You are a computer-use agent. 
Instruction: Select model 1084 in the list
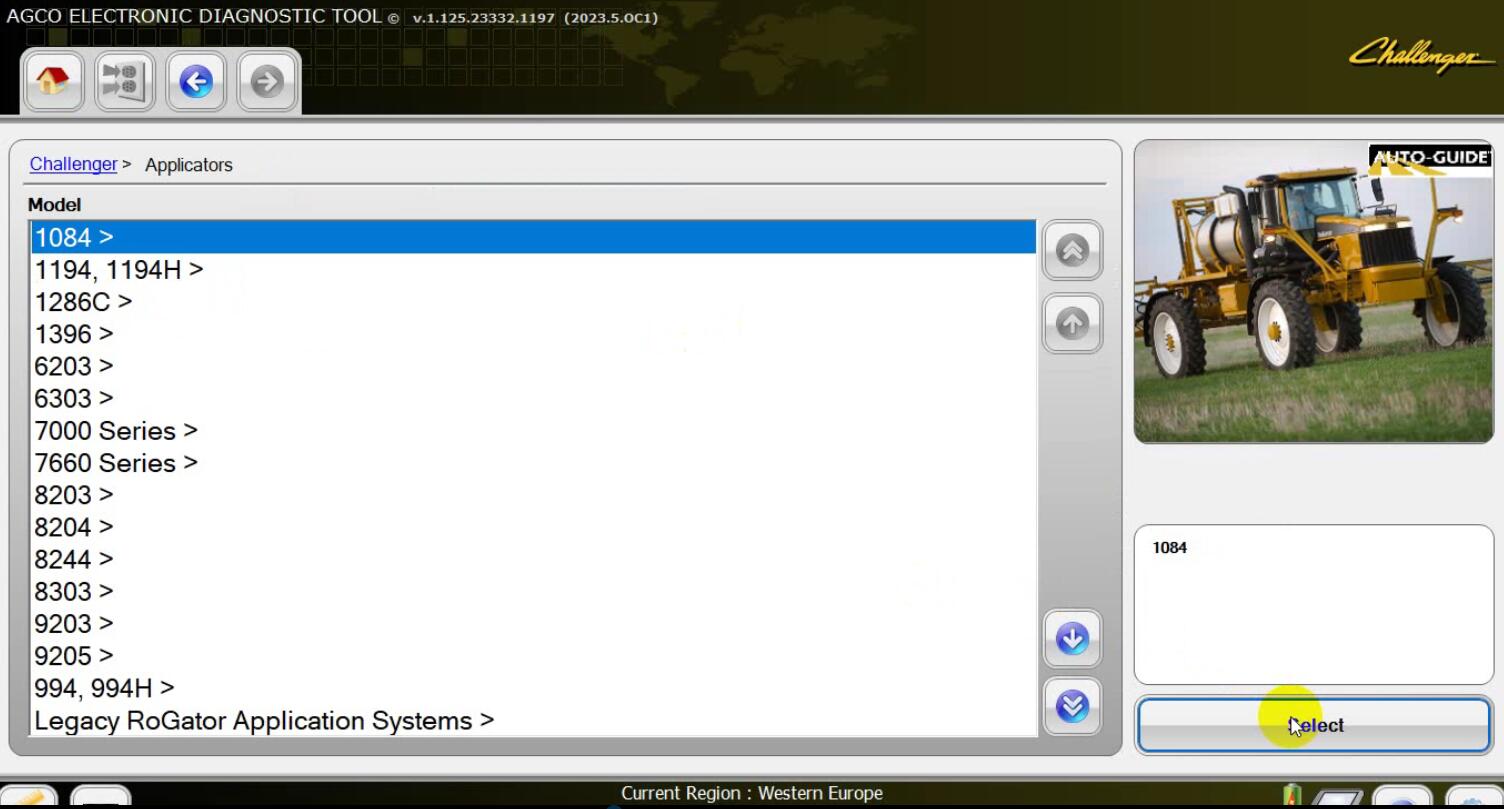(x=533, y=237)
